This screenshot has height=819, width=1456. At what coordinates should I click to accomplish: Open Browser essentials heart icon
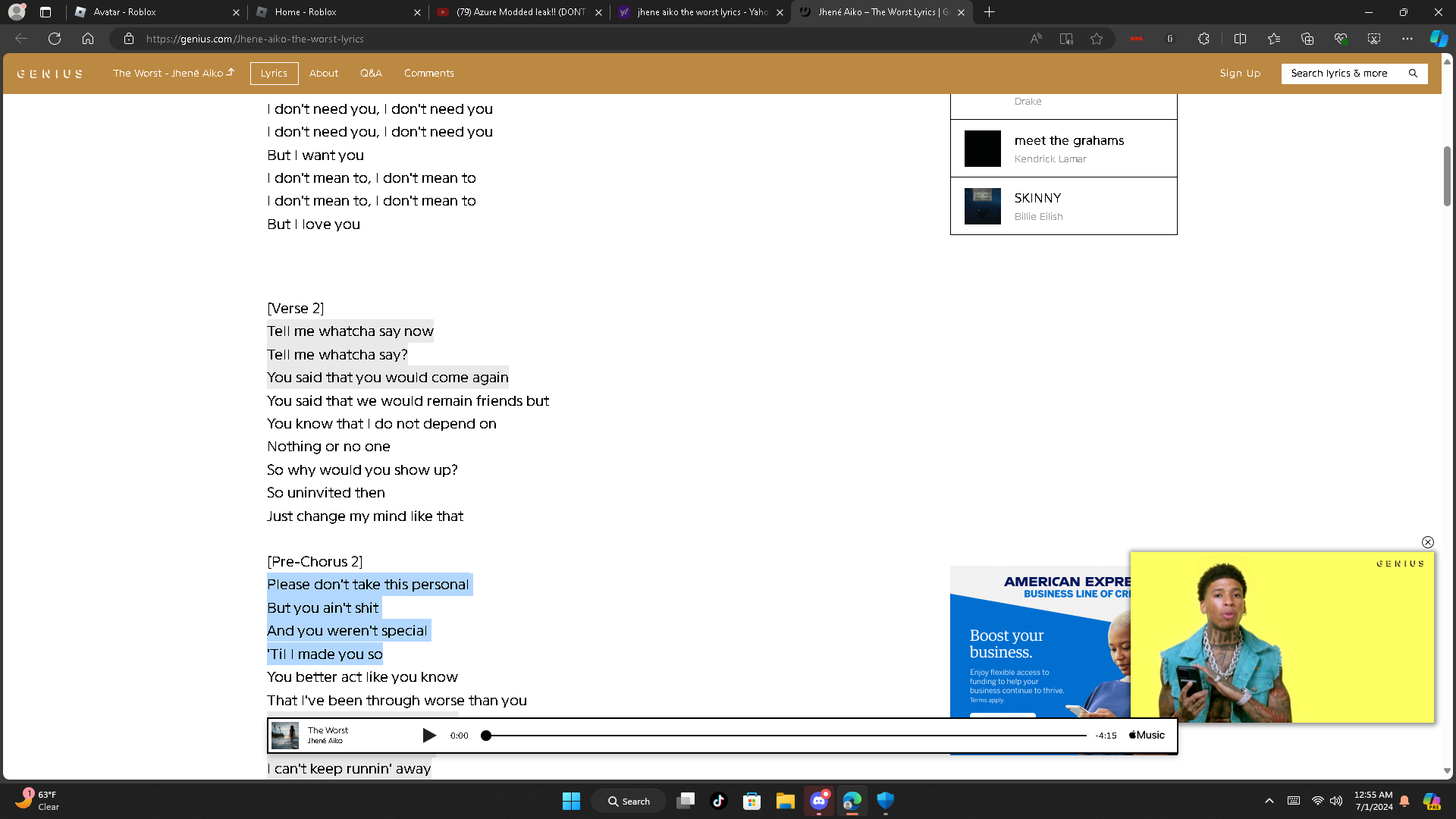(x=1341, y=39)
